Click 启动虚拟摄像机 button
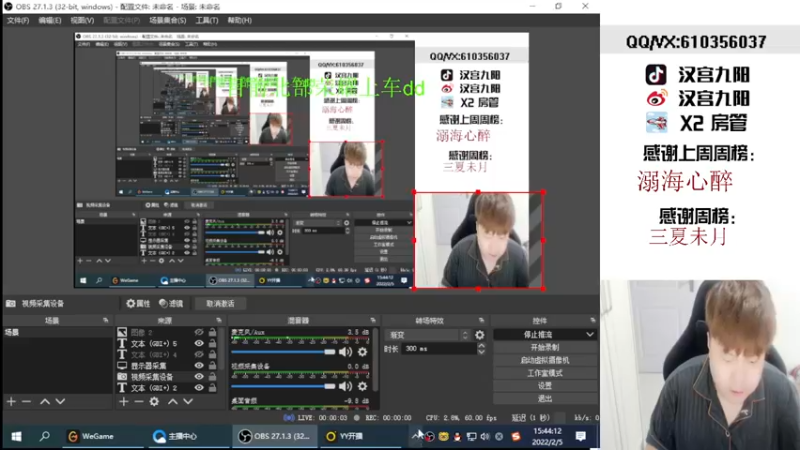 point(545,360)
